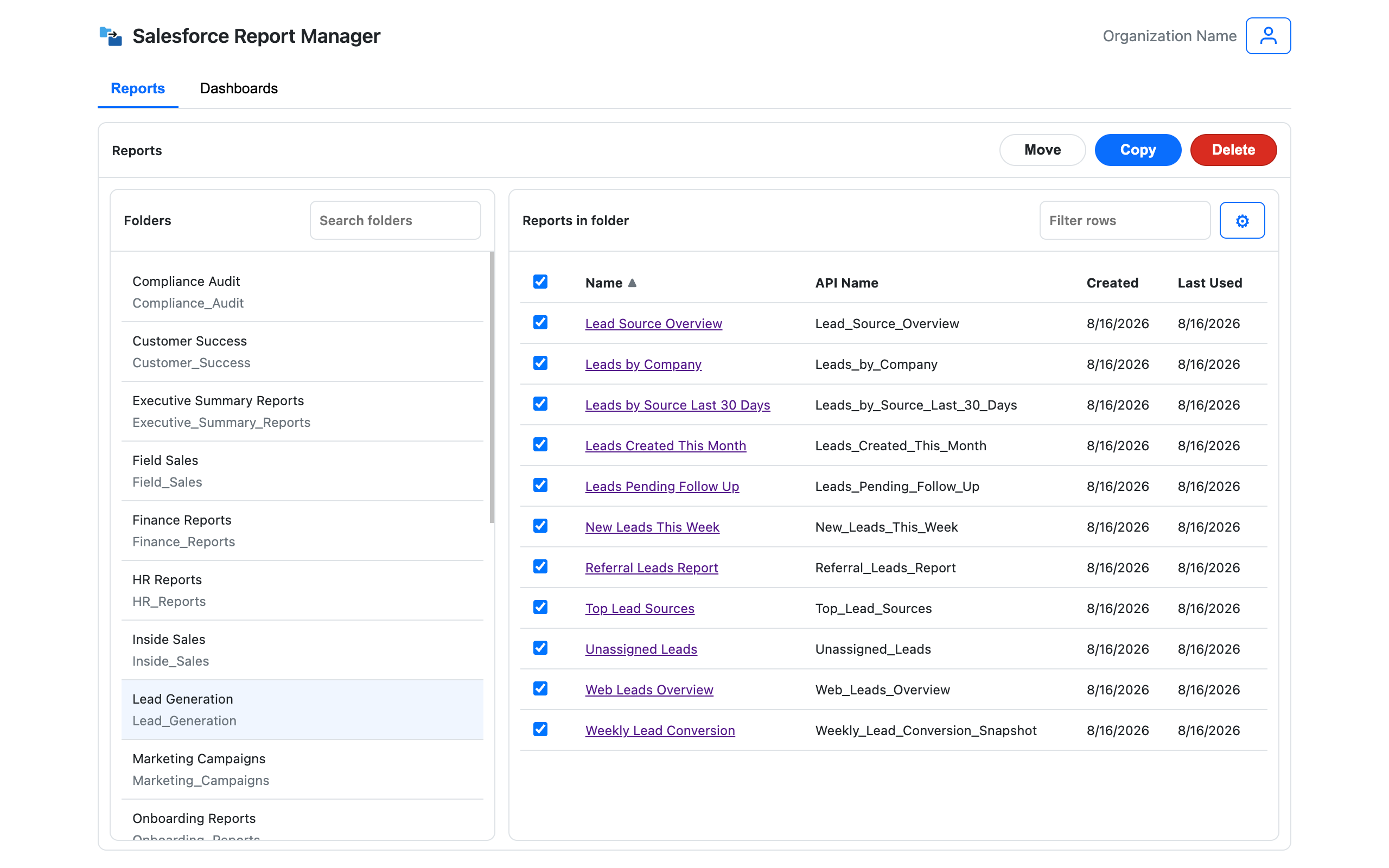Click the Referral_Leads_Report API name cell
The height and width of the screenshot is (868, 1389).
coord(885,569)
